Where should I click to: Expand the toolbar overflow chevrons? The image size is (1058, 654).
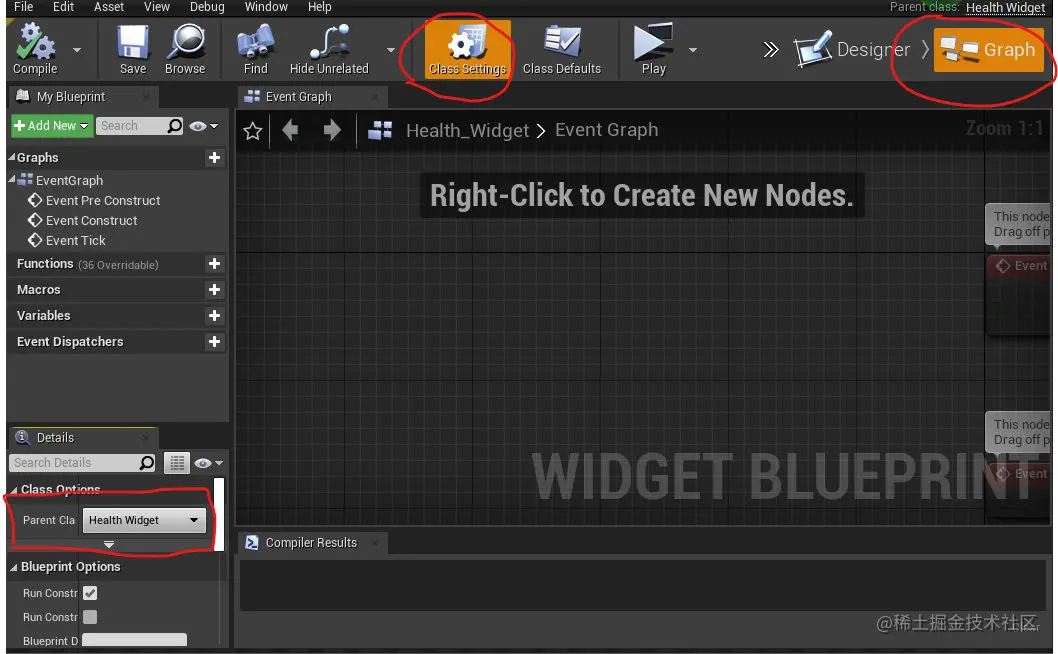tap(771, 49)
